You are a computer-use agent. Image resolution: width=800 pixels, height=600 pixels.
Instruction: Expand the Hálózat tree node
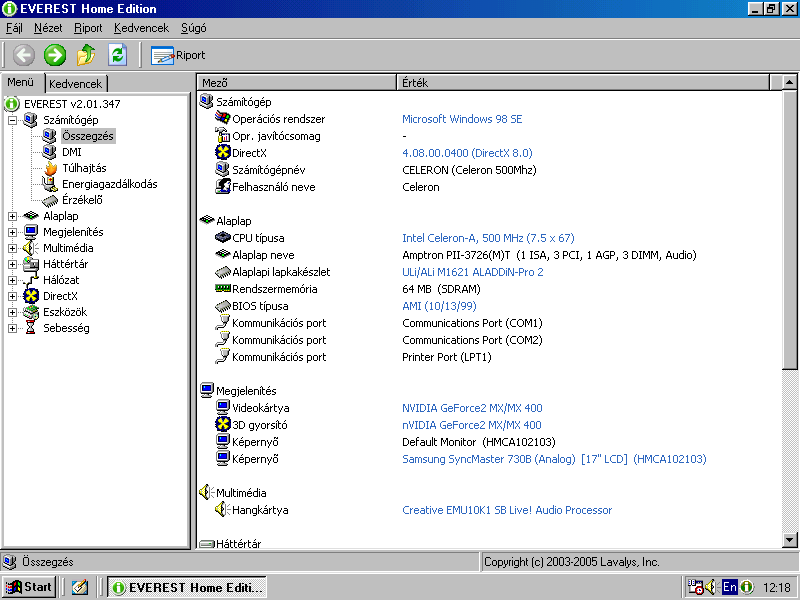[x=12, y=280]
